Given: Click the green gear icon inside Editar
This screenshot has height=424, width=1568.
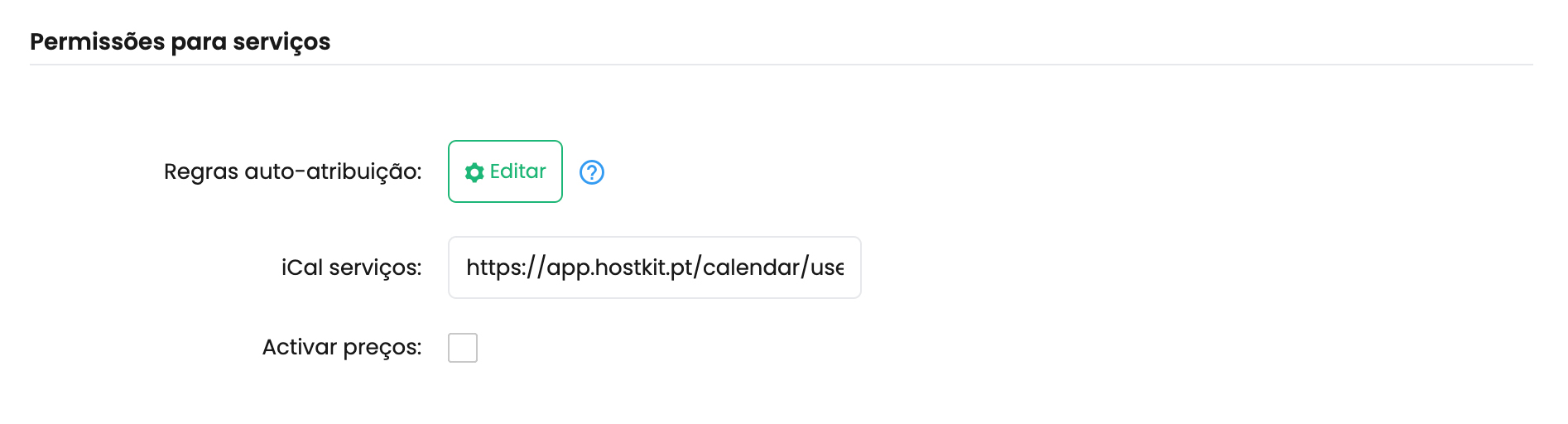Looking at the screenshot, I should pyautogui.click(x=474, y=172).
